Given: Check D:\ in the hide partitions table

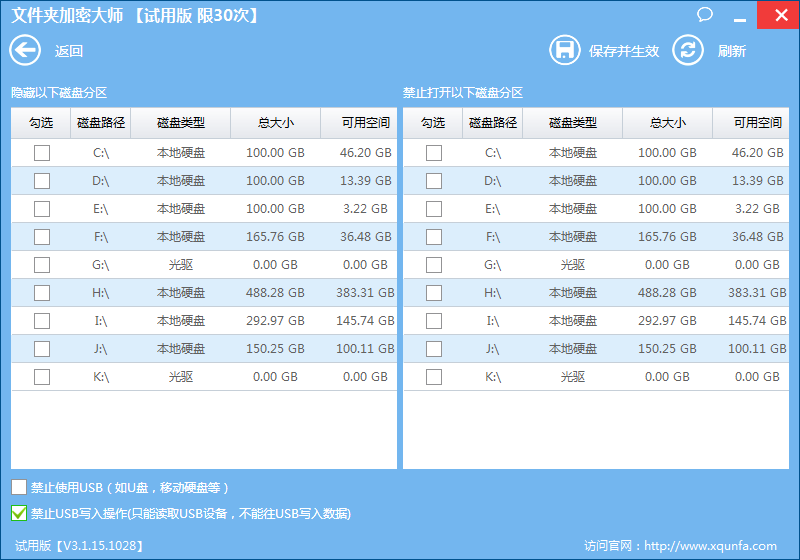Looking at the screenshot, I should click(42, 181).
